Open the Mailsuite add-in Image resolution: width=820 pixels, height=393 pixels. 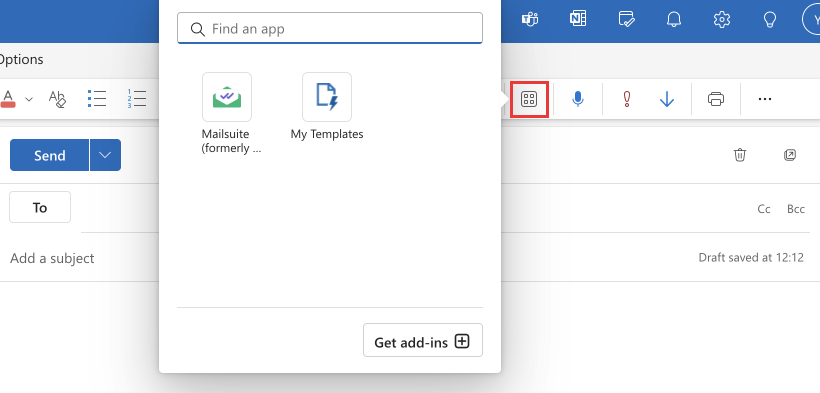pos(227,97)
